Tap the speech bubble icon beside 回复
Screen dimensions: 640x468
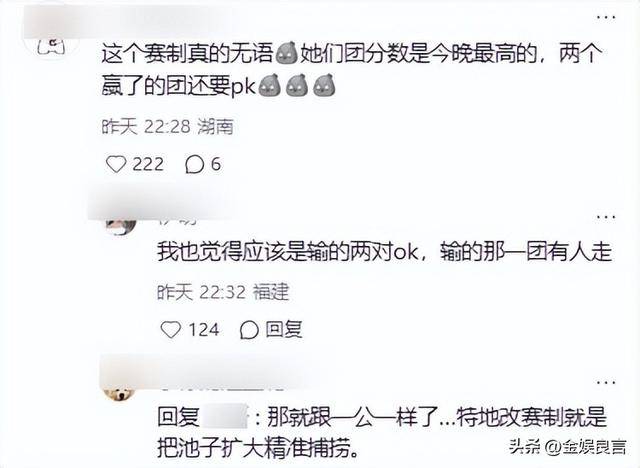(249, 330)
